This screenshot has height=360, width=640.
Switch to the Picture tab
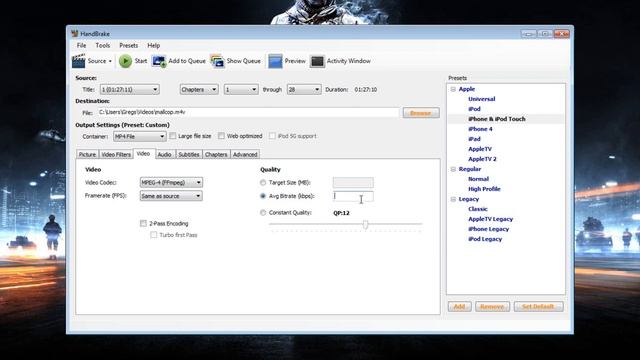click(87, 154)
